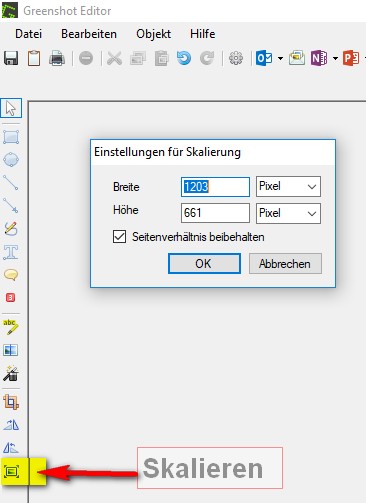Click the Paste icon in toolbar
The height and width of the screenshot is (503, 366).
(x=162, y=58)
